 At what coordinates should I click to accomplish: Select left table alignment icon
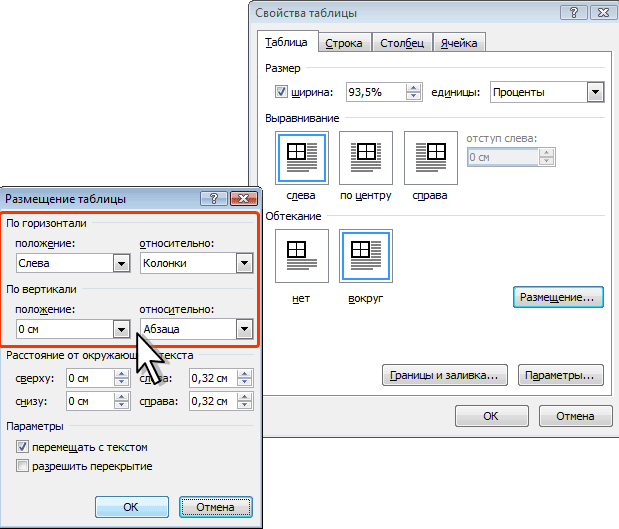tap(302, 158)
